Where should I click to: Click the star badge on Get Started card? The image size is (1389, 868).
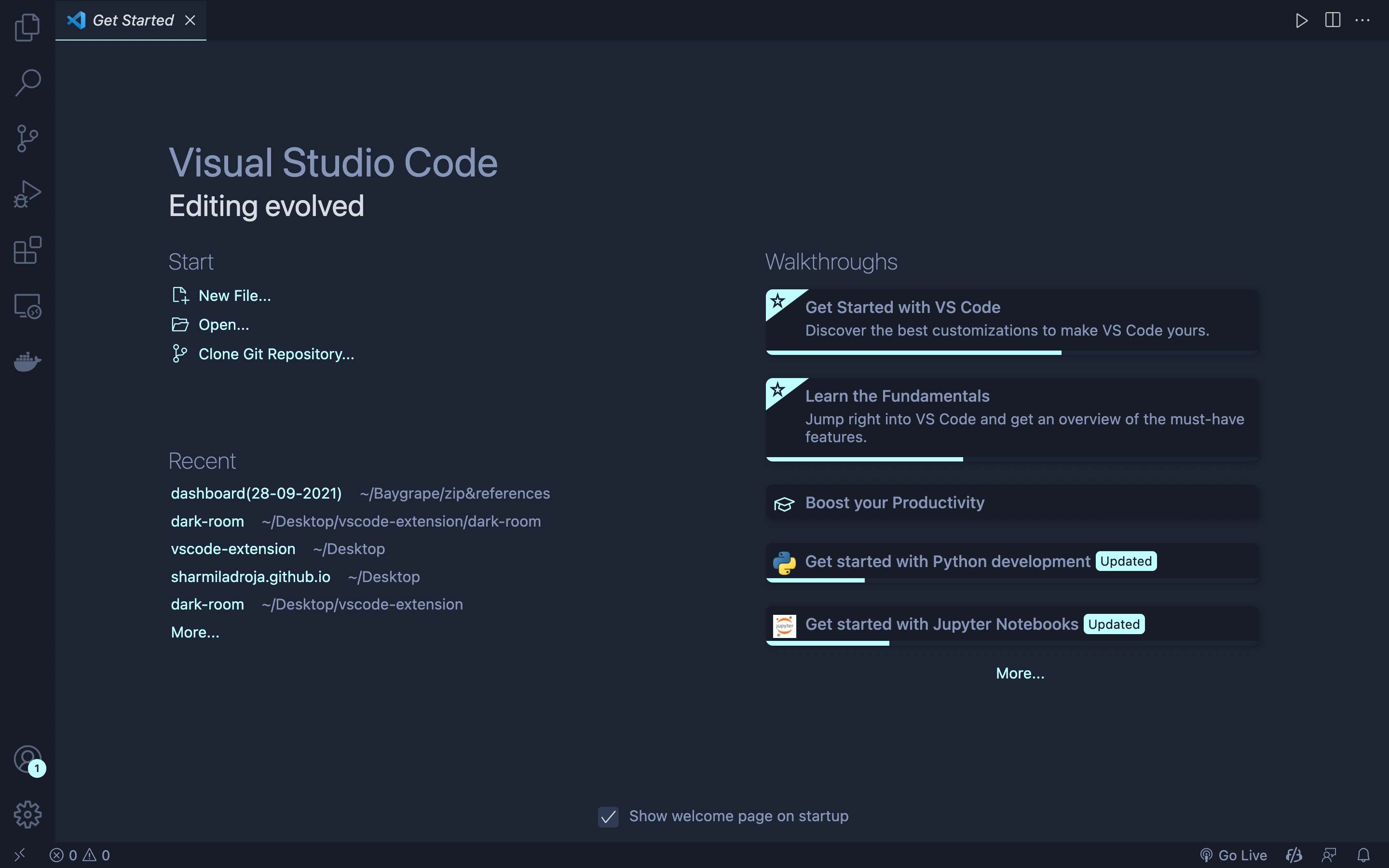pos(778,301)
